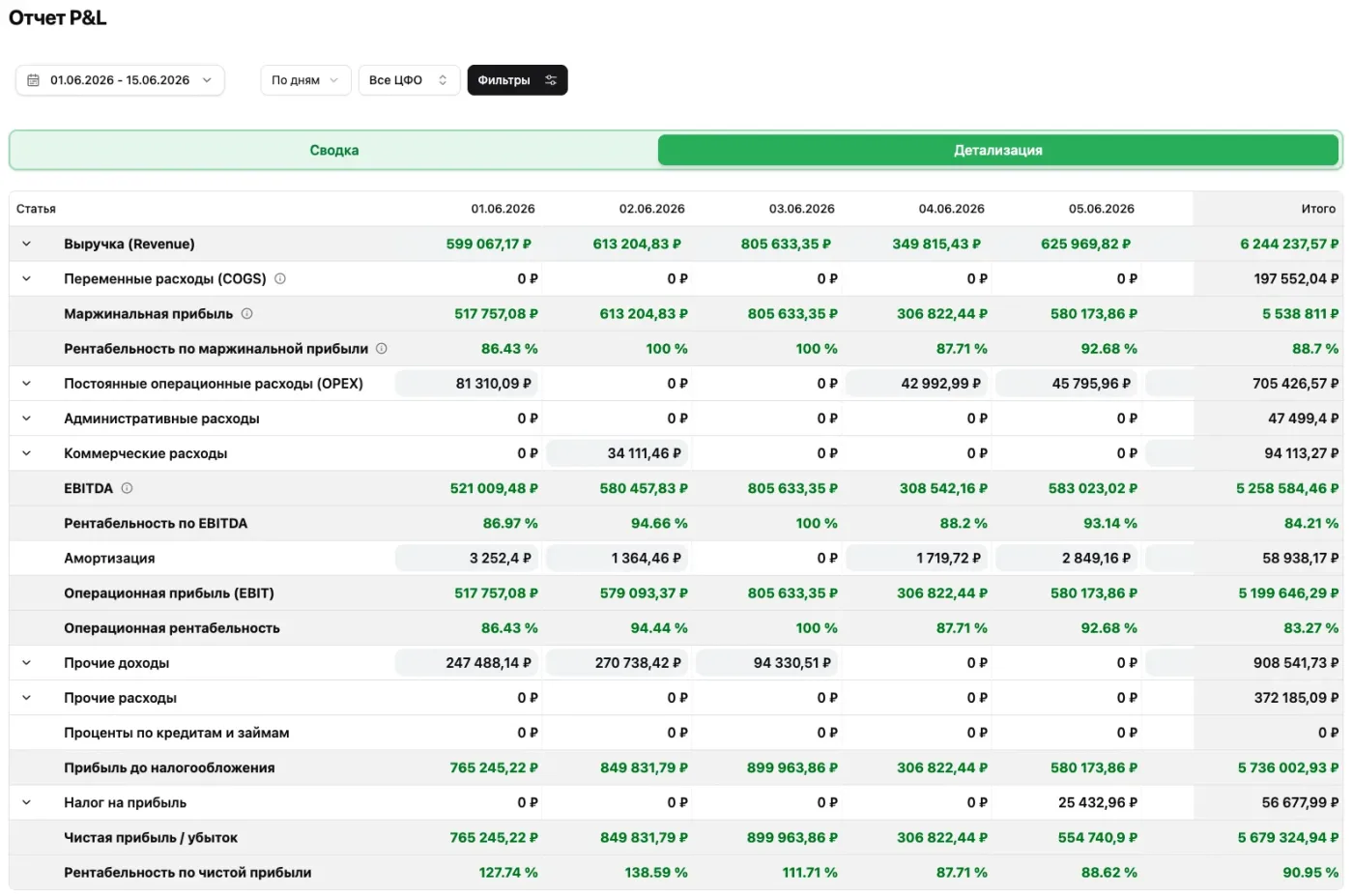Click the info icon next to Переменные расходы (COGS)
Viewport: 1353px width, 896px height.
pos(280,278)
